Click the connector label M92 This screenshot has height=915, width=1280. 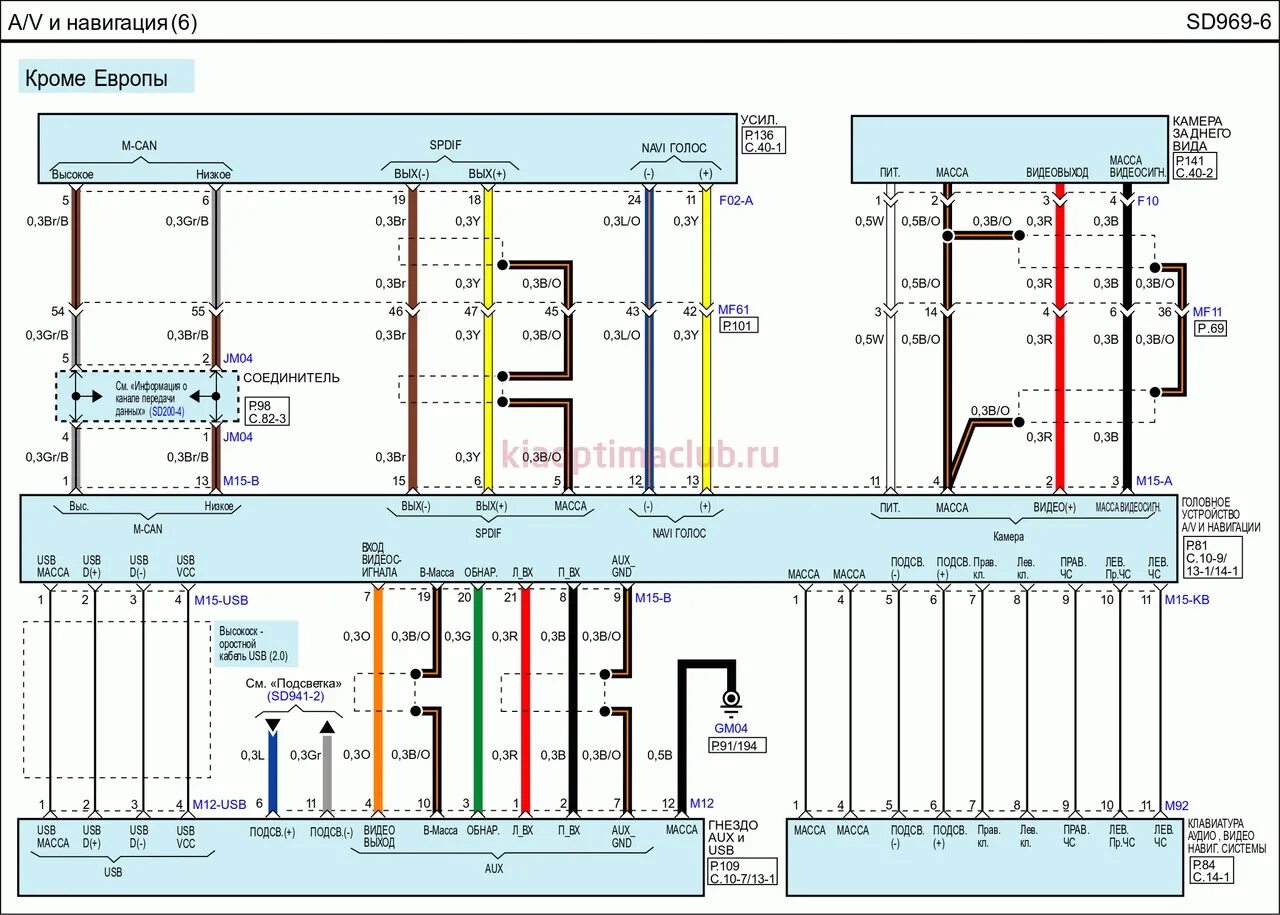(x=1176, y=804)
